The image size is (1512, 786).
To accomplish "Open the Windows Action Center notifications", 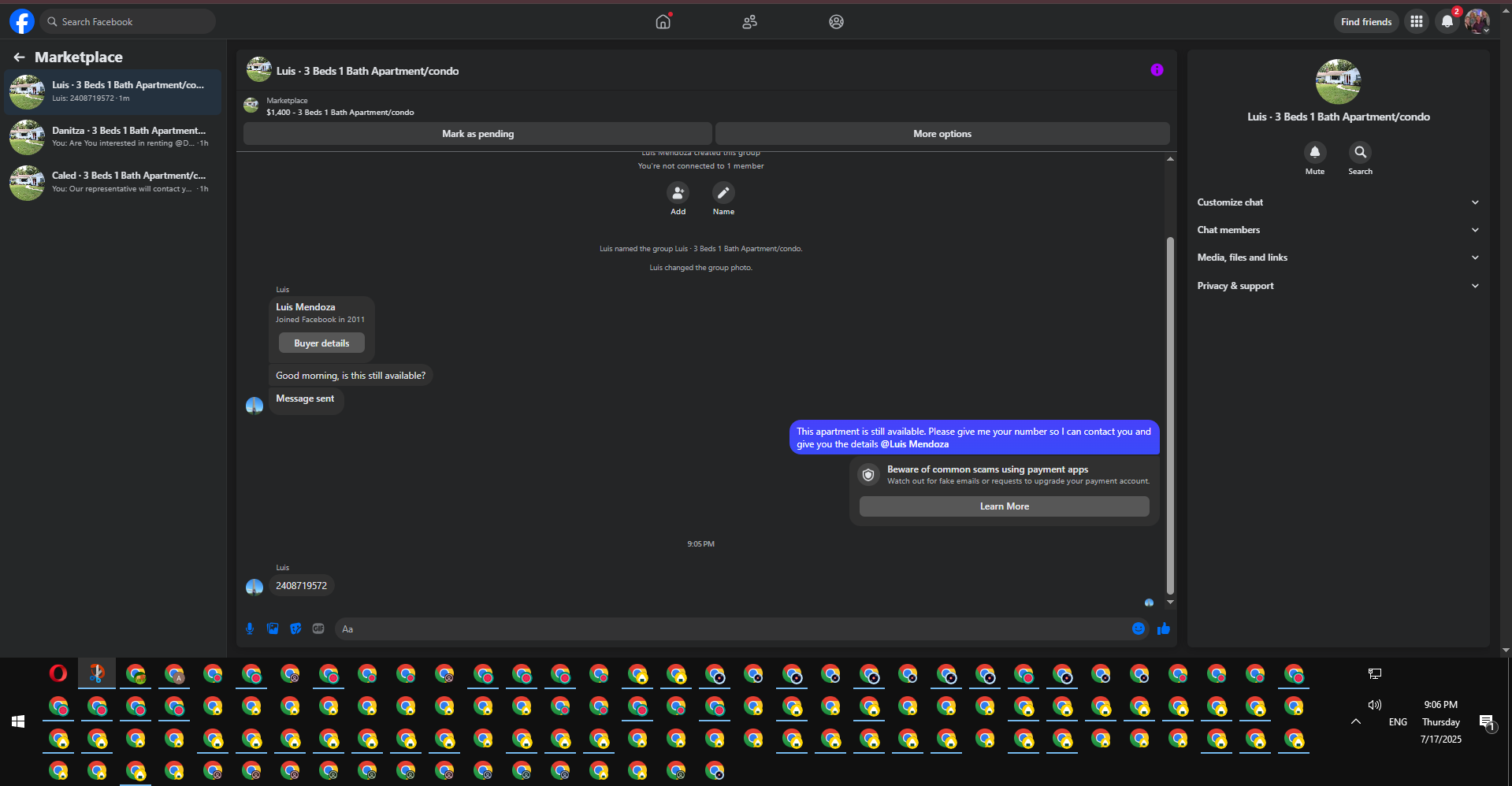I will (x=1487, y=721).
